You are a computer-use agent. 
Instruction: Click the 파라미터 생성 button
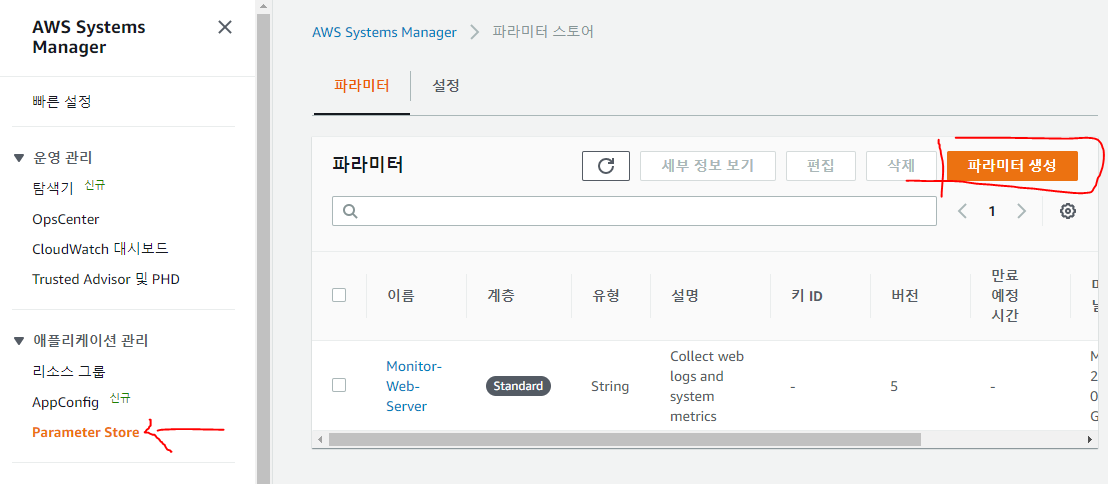point(1012,166)
